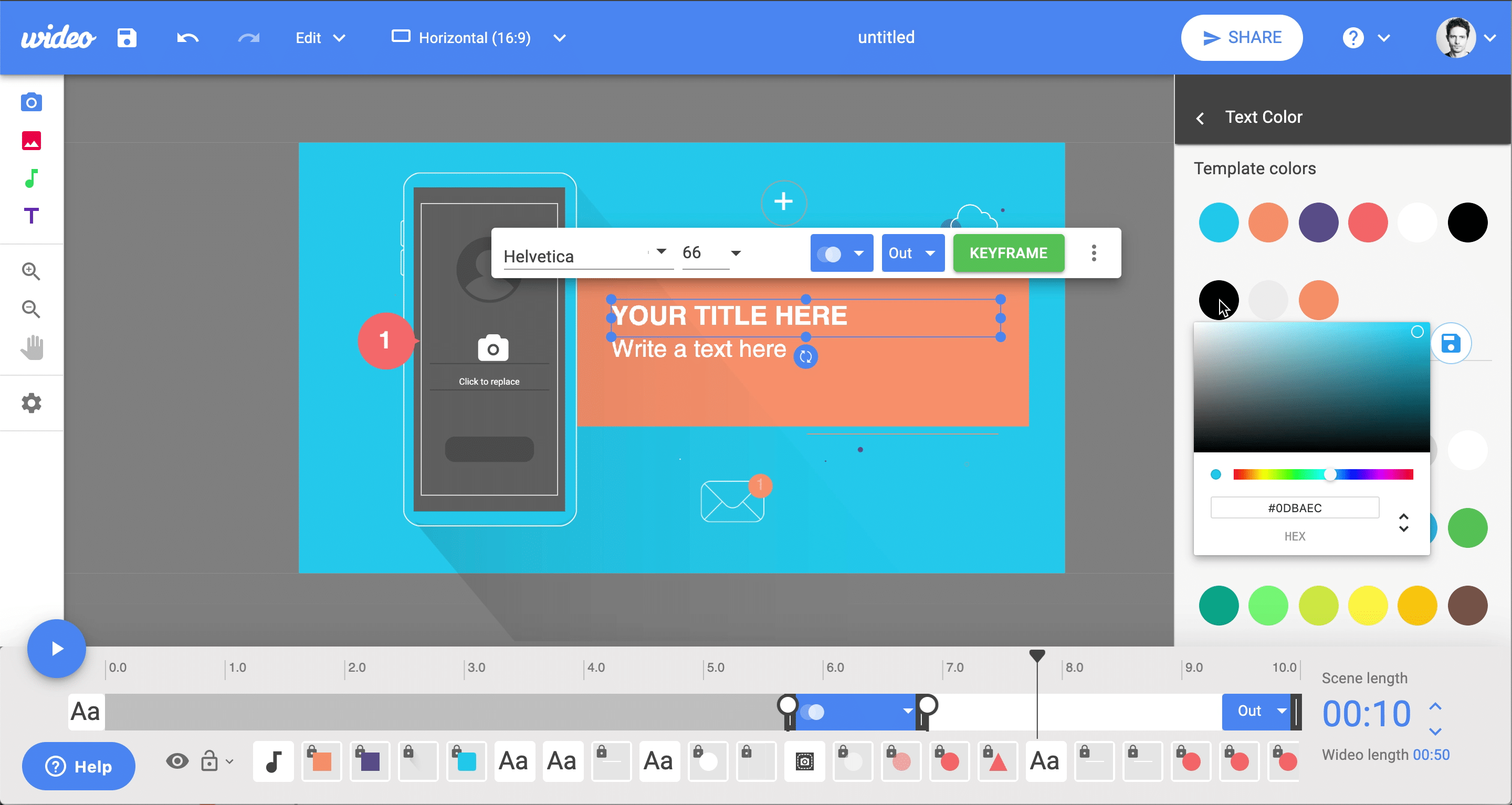Click the music note icon in sidebar
1512x805 pixels.
(x=33, y=179)
